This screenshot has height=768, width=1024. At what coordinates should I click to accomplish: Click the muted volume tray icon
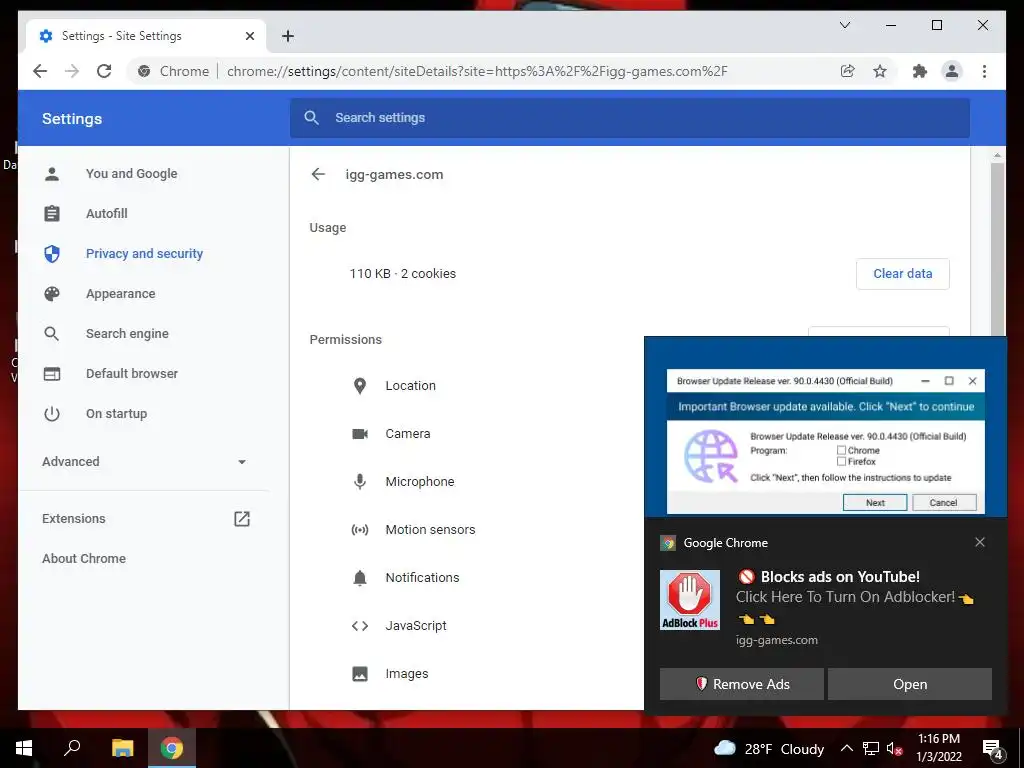[895, 748]
